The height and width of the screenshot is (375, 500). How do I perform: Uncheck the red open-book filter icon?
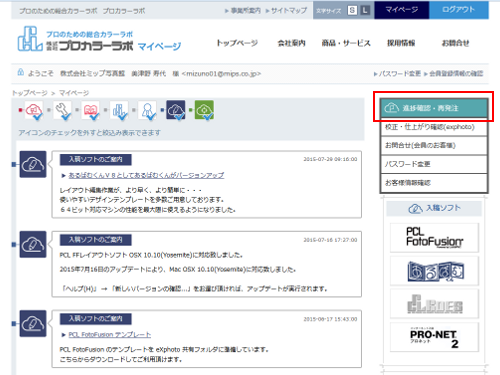[91, 110]
